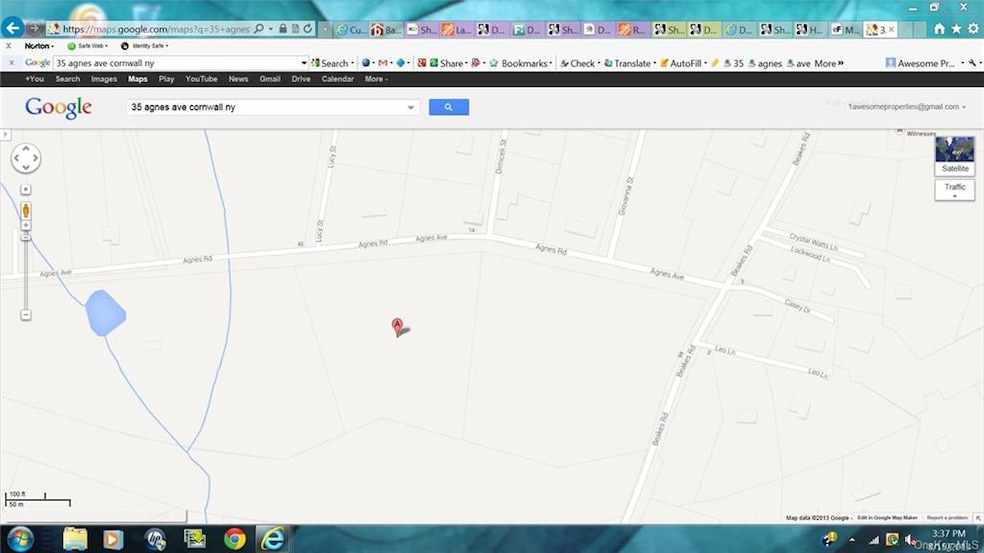Select Gmail in the Google navigation bar
This screenshot has height=553, width=984.
[x=269, y=78]
